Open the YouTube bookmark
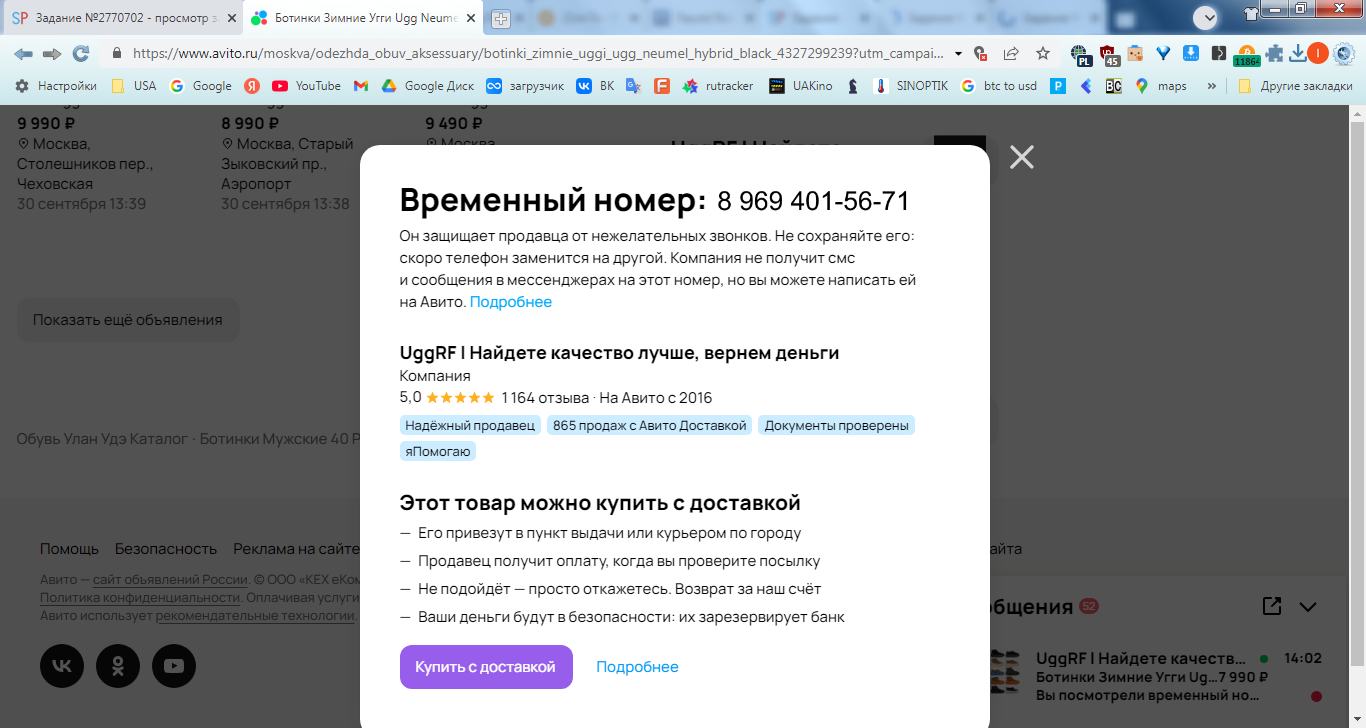The width and height of the screenshot is (1366, 728). click(307, 86)
